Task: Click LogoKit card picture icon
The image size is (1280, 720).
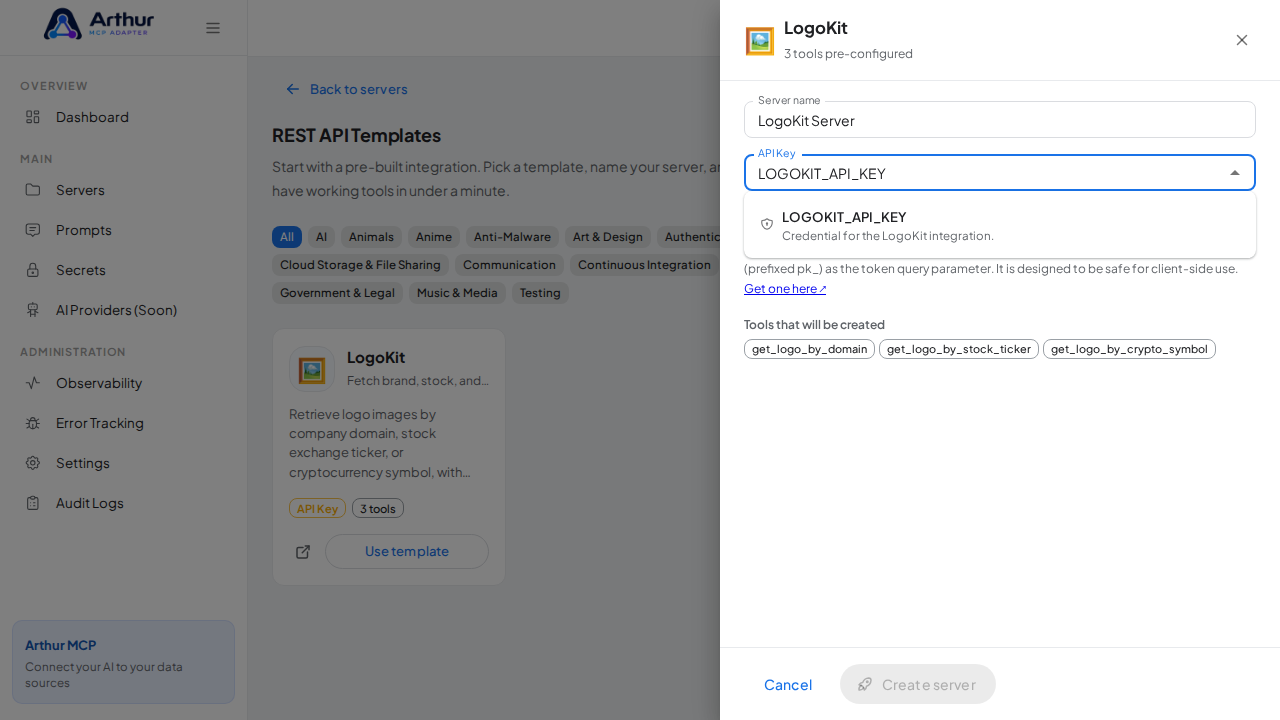Action: click(x=312, y=369)
